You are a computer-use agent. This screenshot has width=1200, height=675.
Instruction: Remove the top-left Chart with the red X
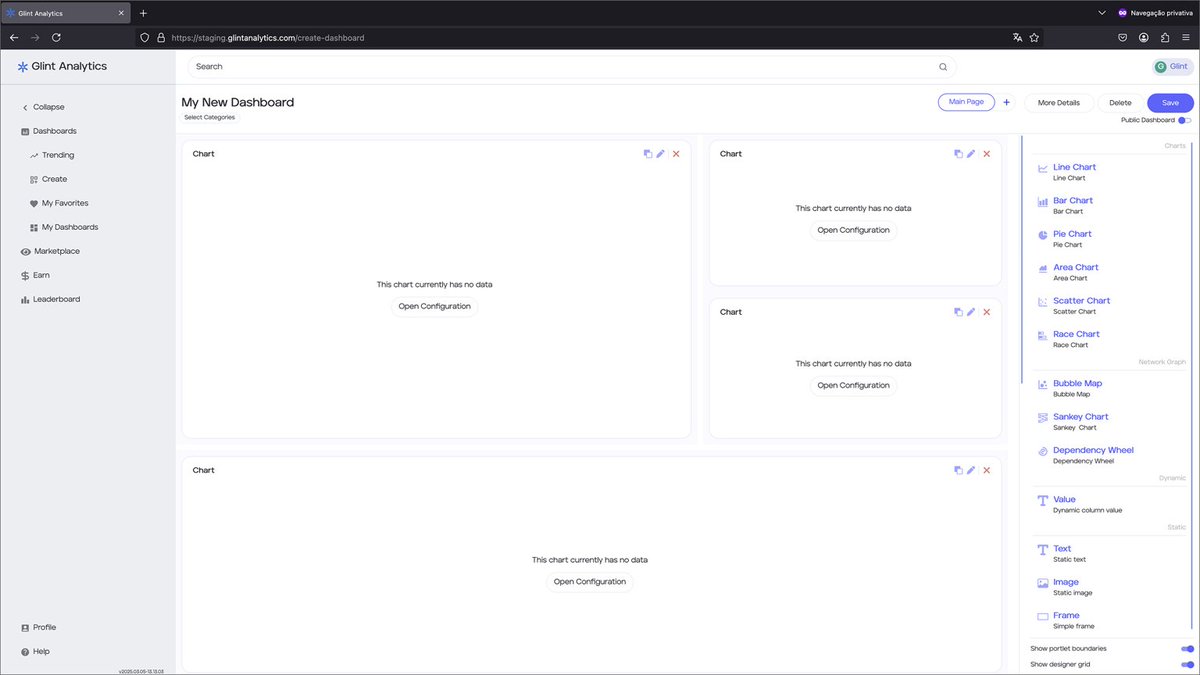click(x=676, y=154)
